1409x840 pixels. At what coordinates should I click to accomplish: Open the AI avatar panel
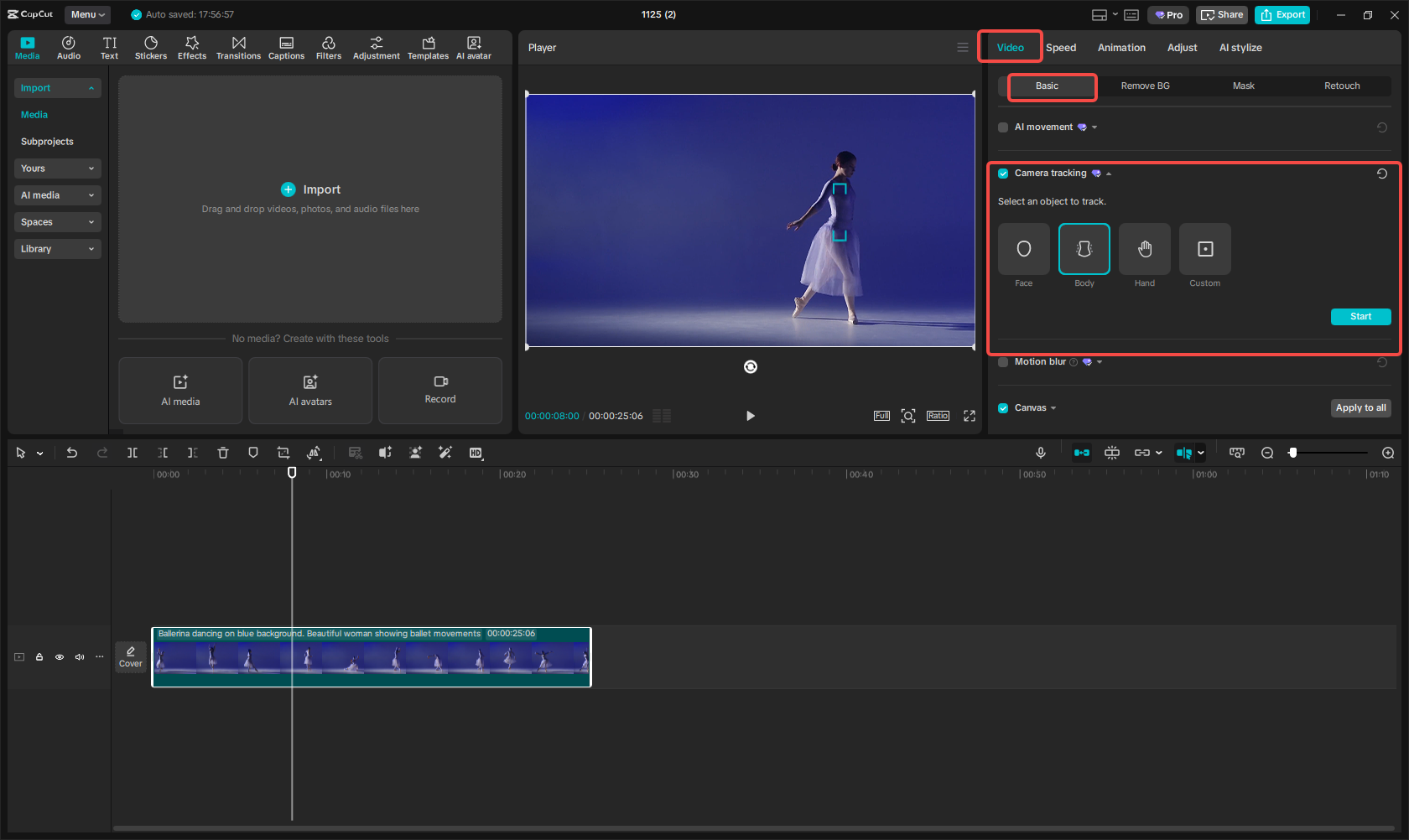click(x=473, y=47)
